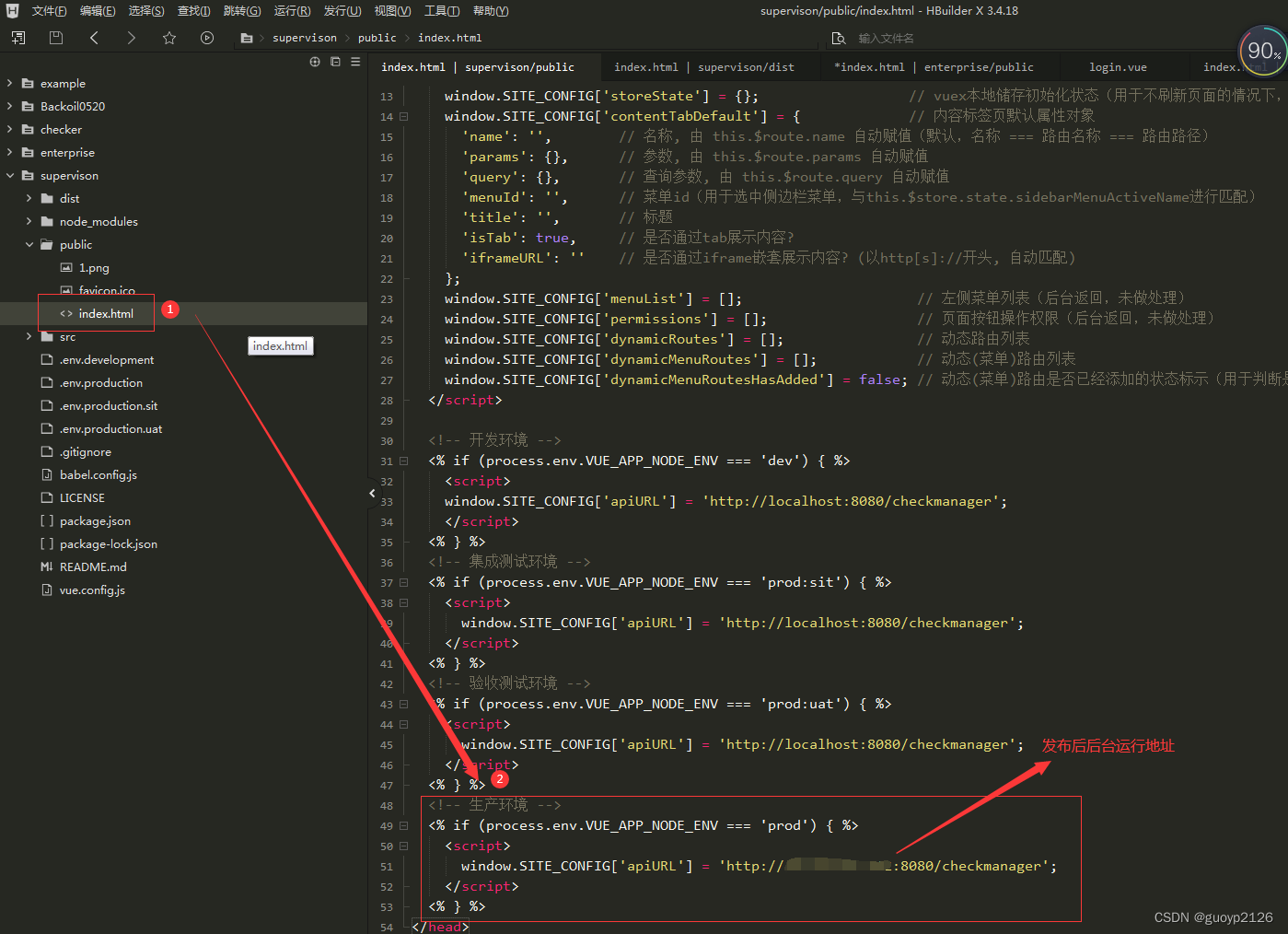Collapse the sidebar with the left arrow handle

coord(372,494)
